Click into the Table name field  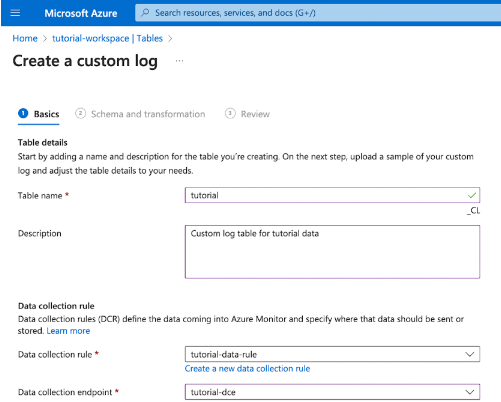point(332,195)
